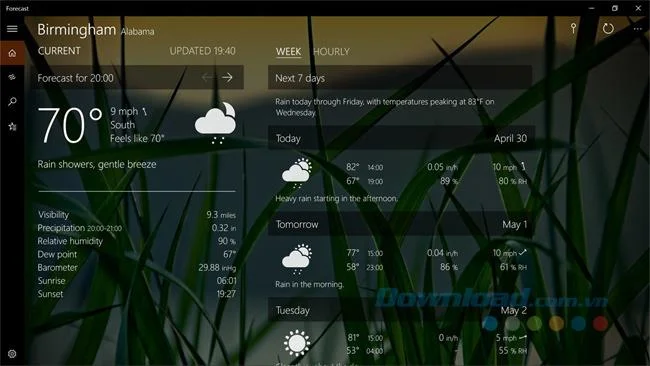Go to the Home sidebar icon
Viewport: 650px width, 366px height.
[x=12, y=53]
